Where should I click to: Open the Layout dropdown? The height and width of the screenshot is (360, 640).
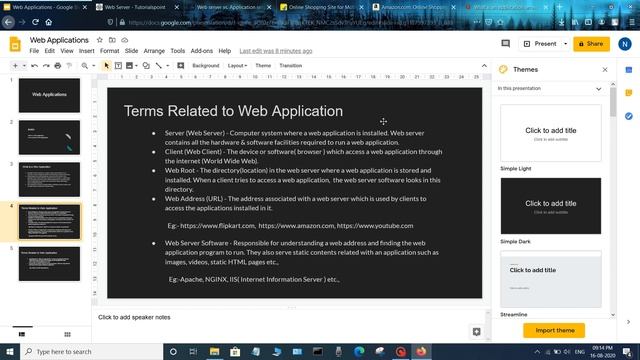click(237, 66)
